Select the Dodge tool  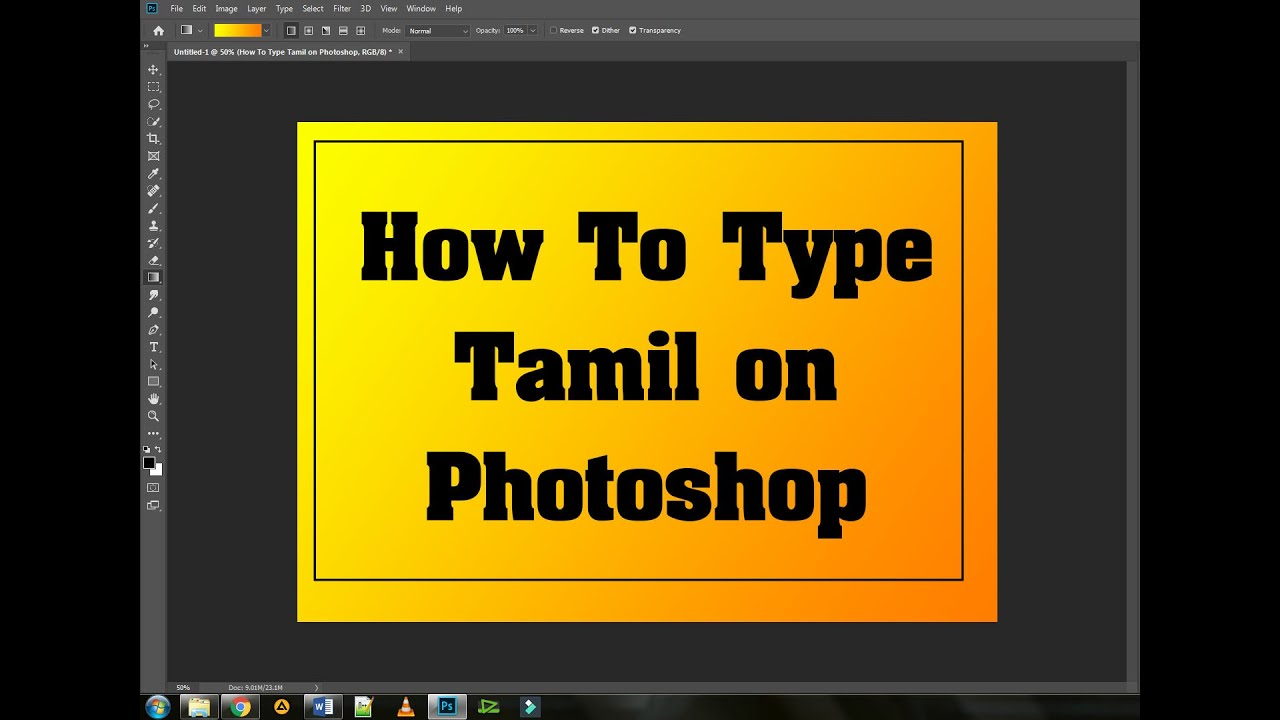point(153,312)
